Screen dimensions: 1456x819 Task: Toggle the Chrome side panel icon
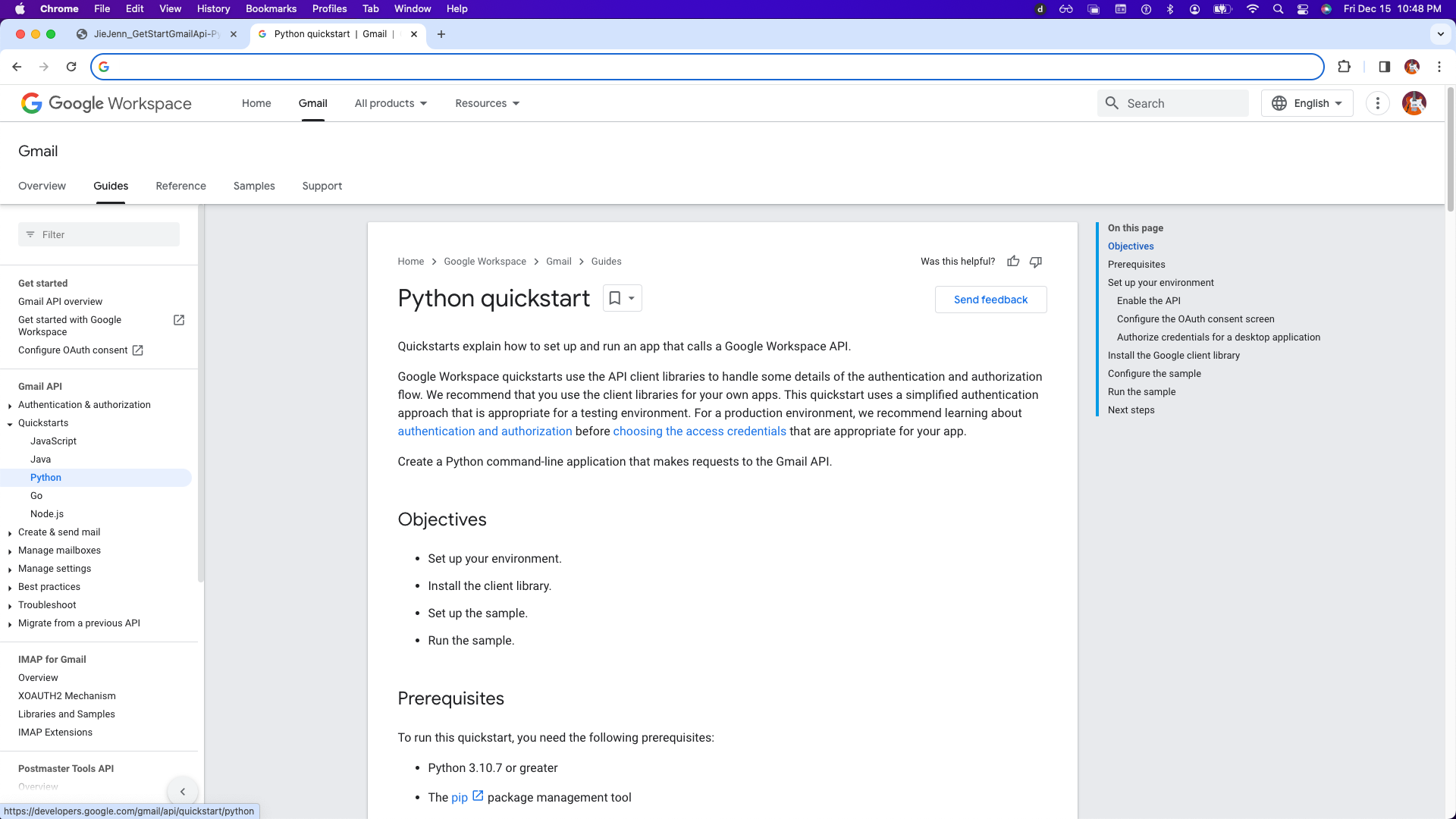(x=1385, y=67)
